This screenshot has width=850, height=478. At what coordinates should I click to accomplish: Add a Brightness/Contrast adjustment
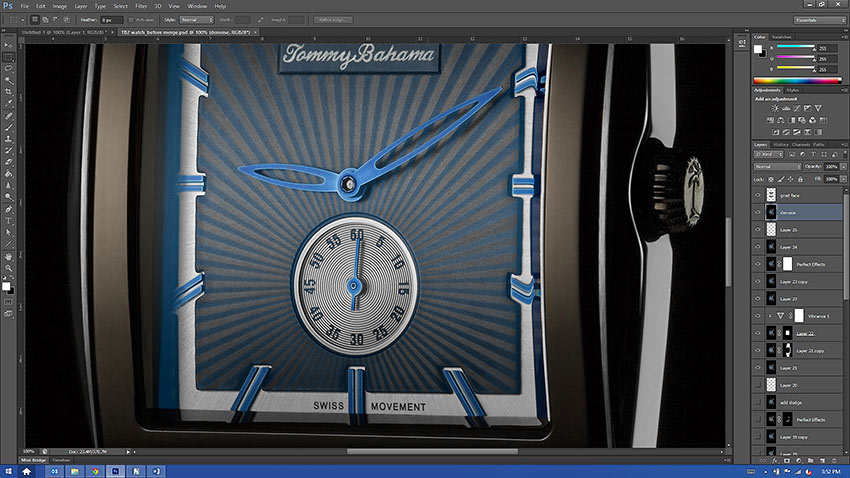tap(775, 108)
